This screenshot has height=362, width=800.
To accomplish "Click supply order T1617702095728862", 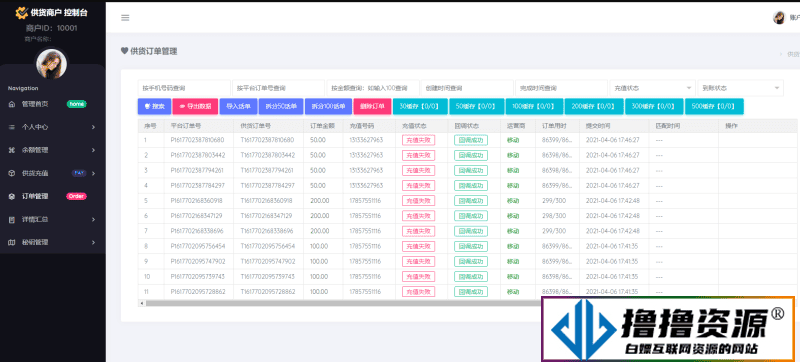I will [x=267, y=292].
